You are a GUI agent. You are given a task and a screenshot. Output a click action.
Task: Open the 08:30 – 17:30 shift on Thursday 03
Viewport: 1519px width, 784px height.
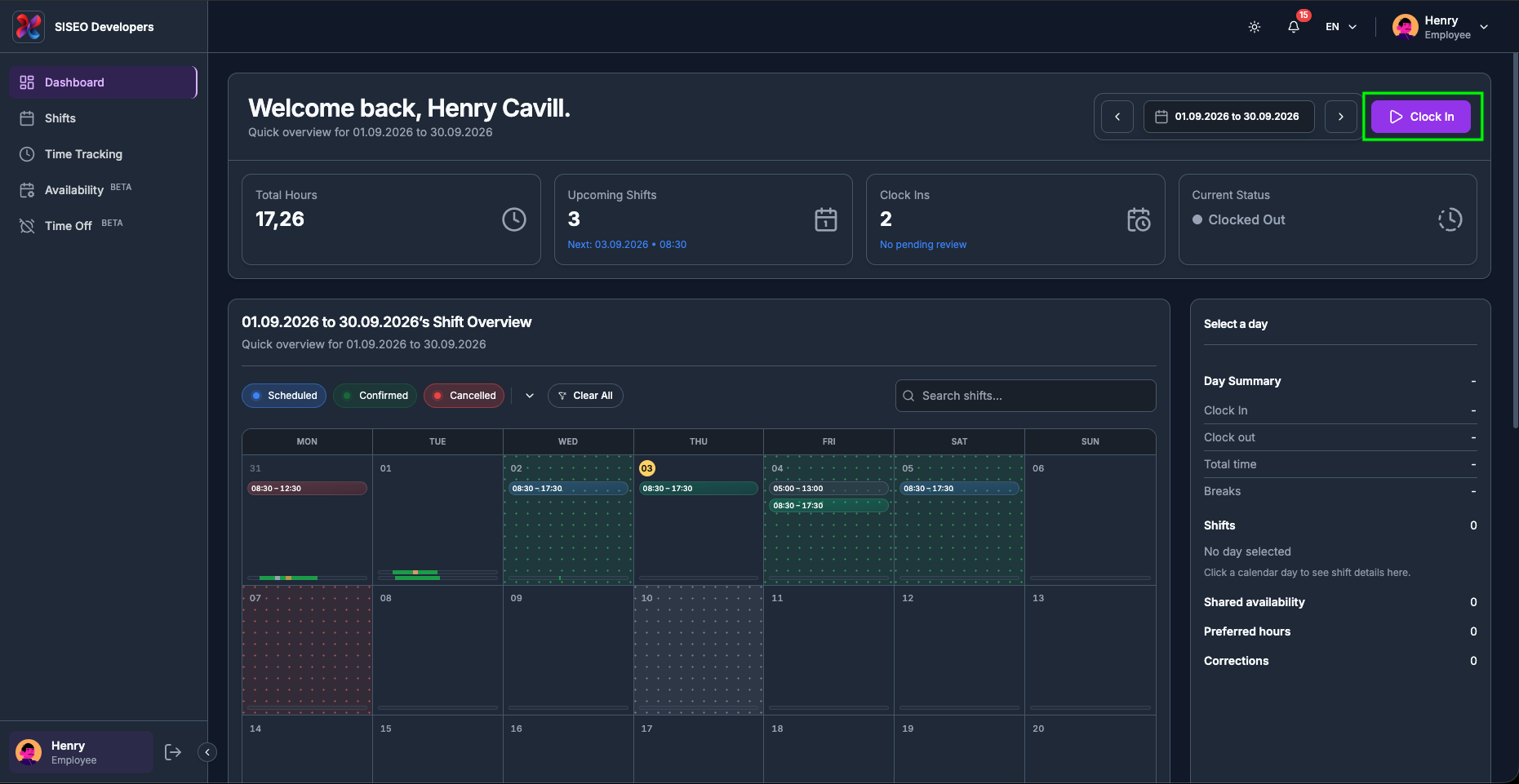pyautogui.click(x=699, y=489)
